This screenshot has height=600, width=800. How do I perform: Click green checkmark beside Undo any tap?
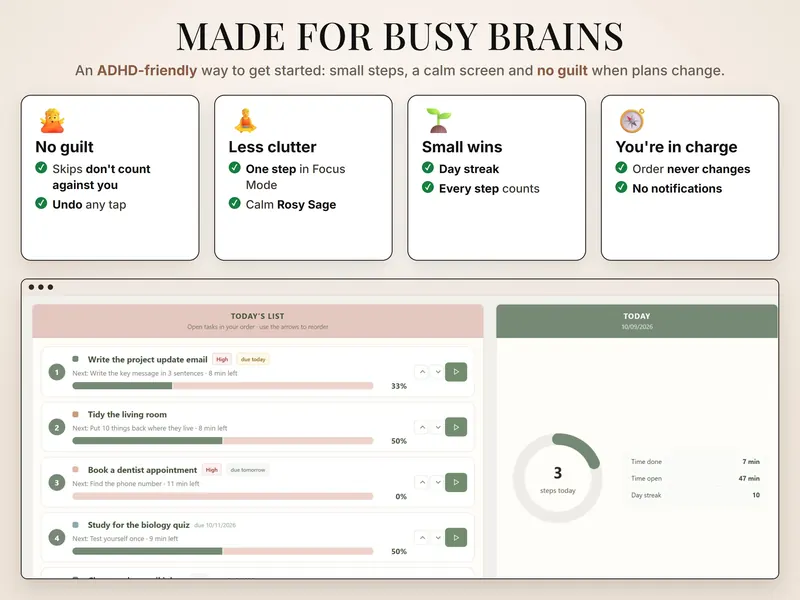(x=41, y=203)
